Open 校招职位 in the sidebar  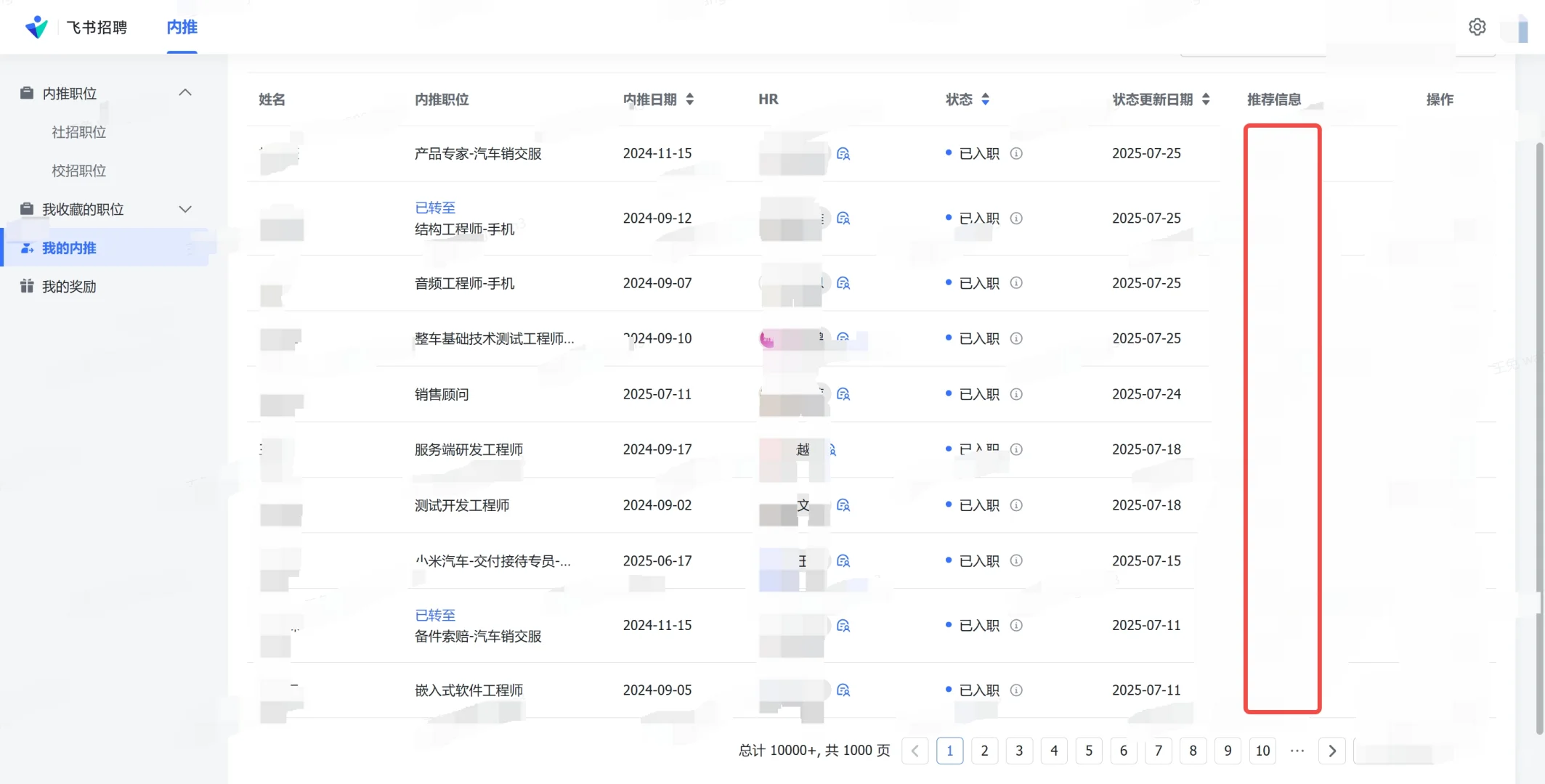click(x=79, y=171)
